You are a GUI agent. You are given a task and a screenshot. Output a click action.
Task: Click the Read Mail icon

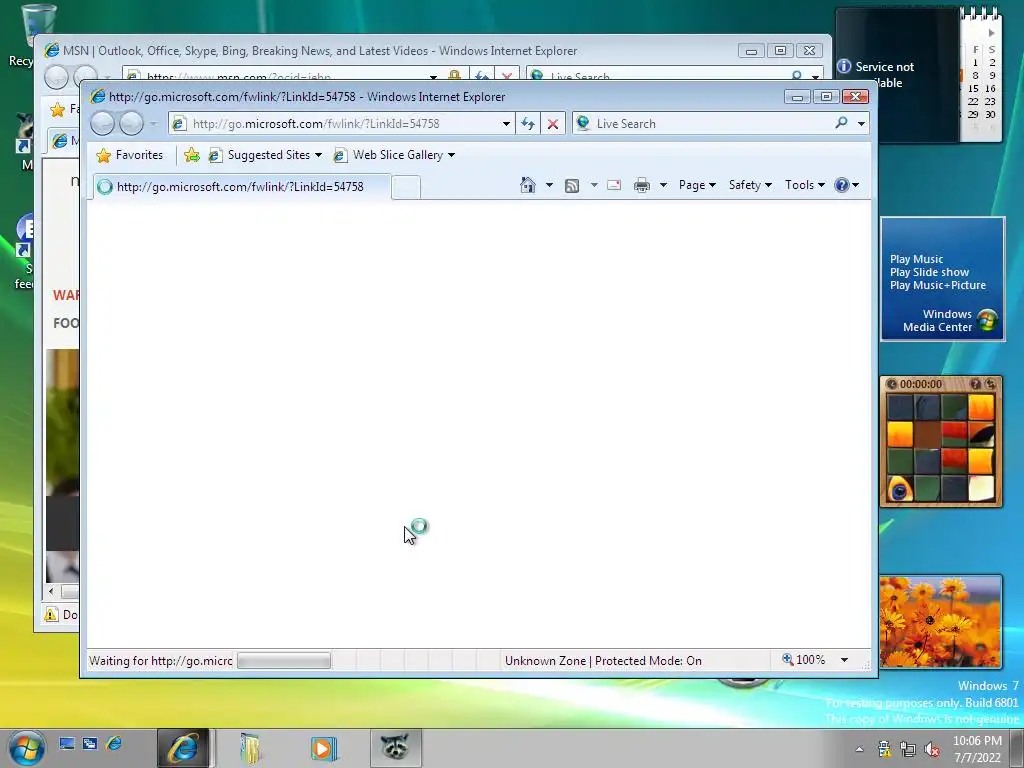[614, 185]
